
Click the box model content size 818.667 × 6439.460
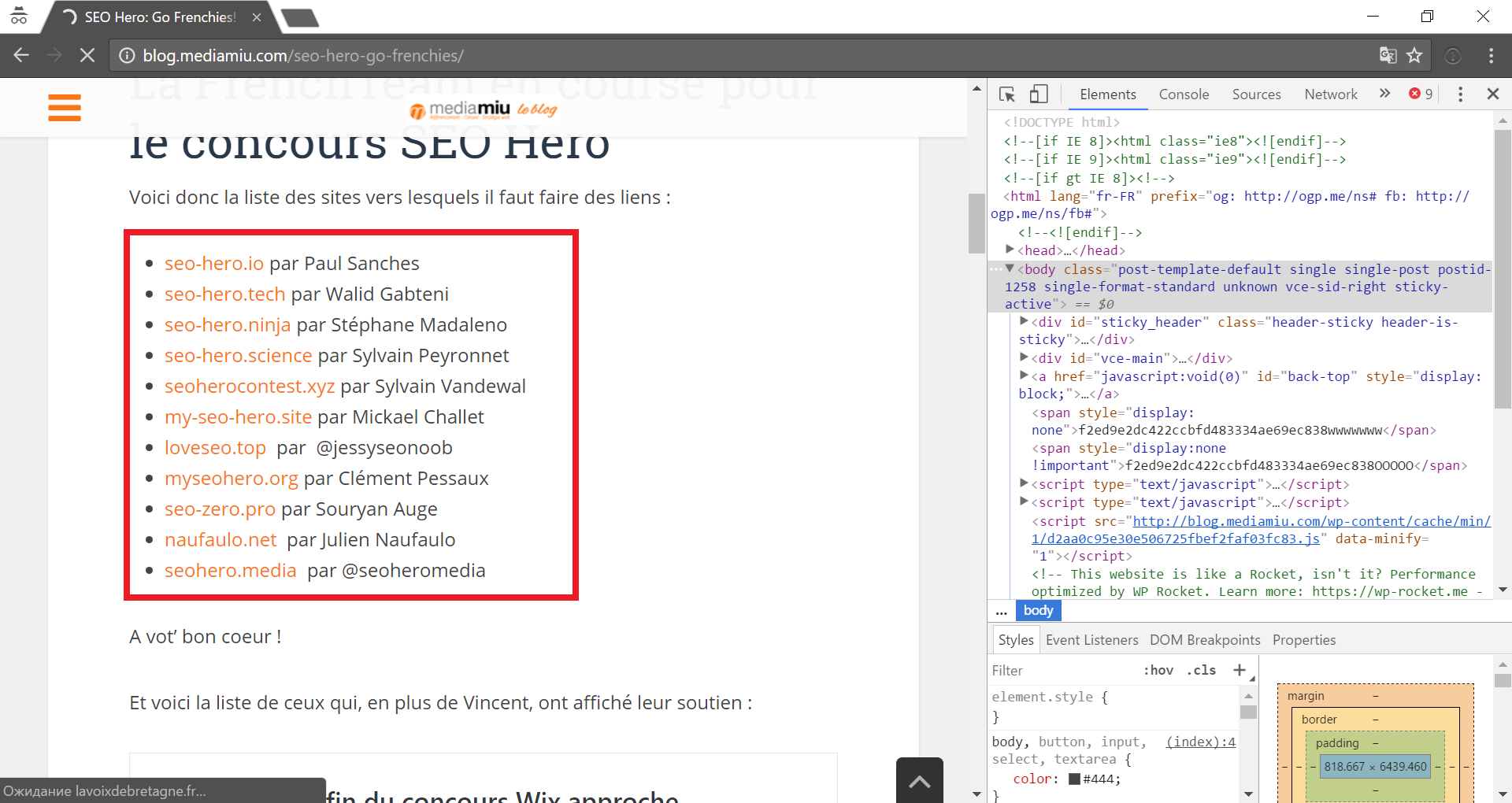pos(1375,767)
